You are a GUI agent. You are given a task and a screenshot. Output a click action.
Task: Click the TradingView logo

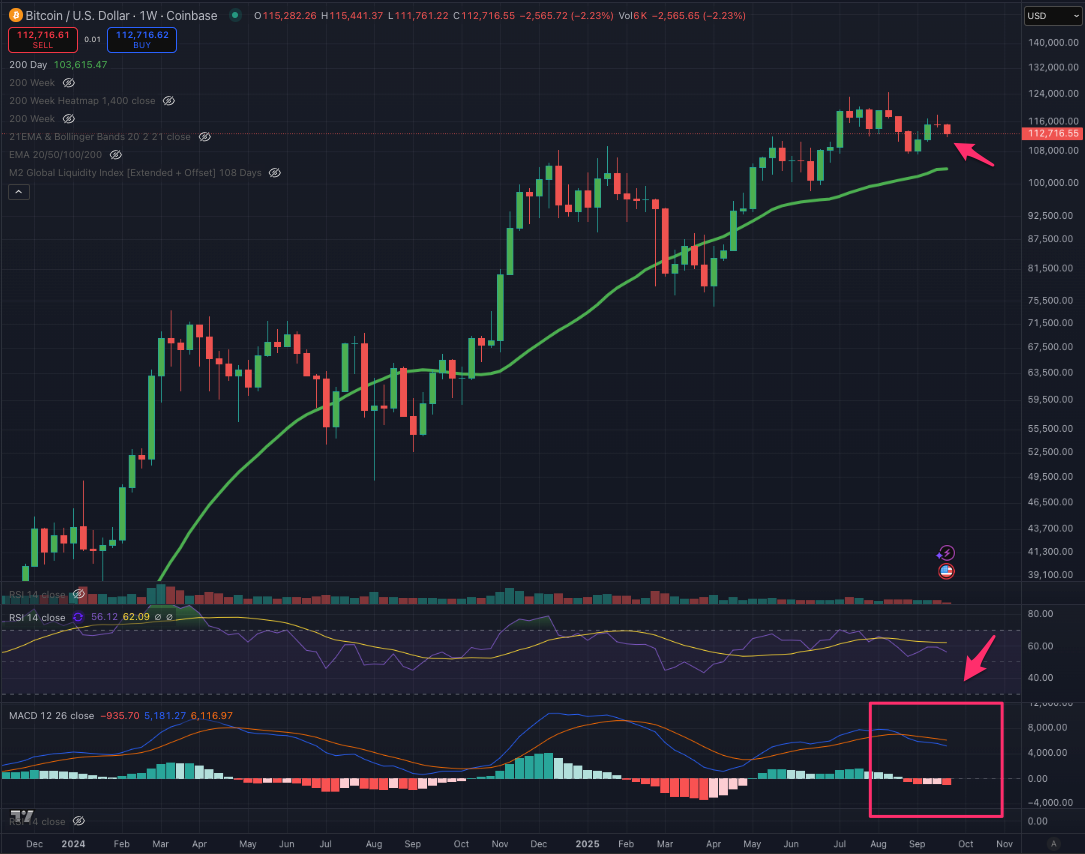pos(21,817)
